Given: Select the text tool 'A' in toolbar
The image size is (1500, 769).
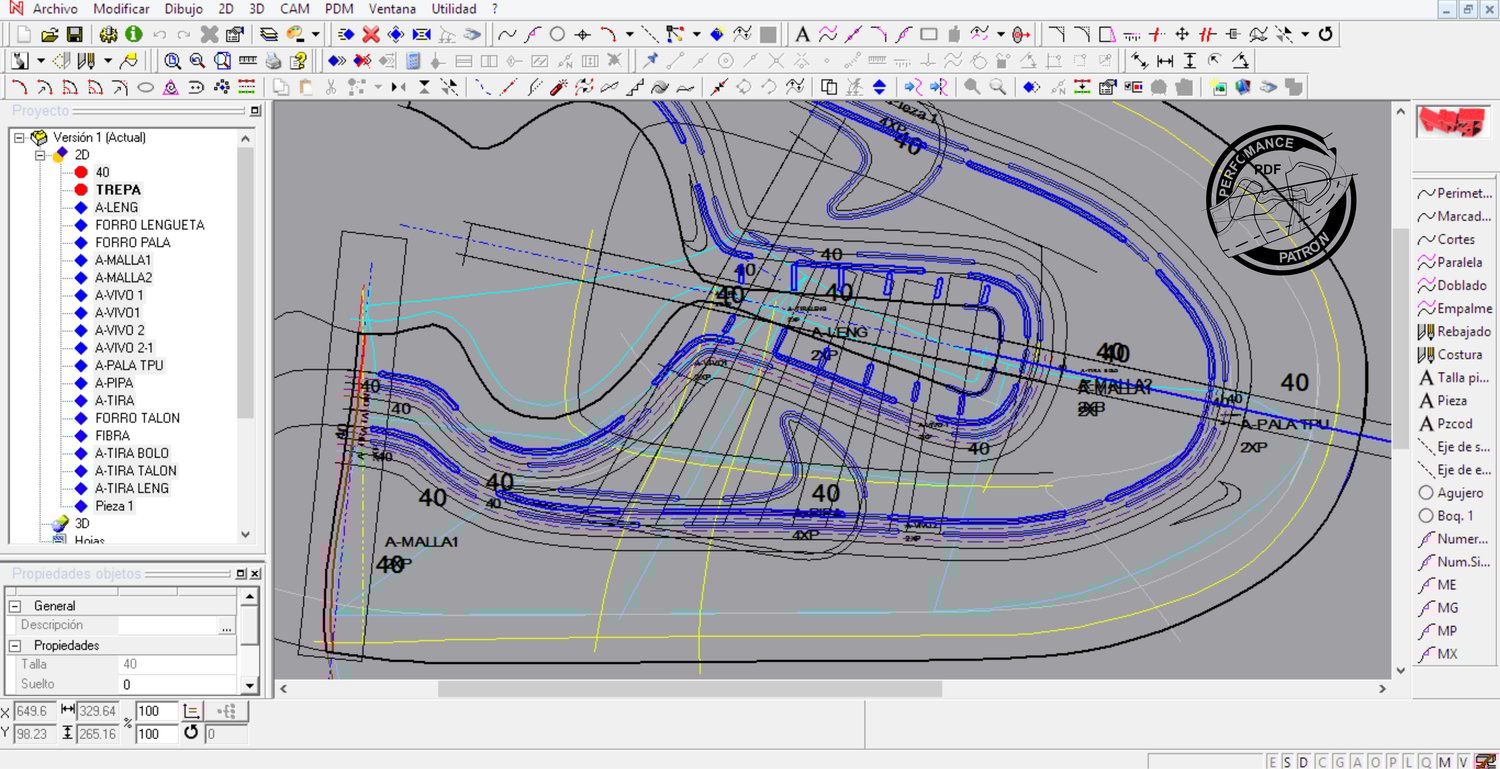Looking at the screenshot, I should (802, 34).
